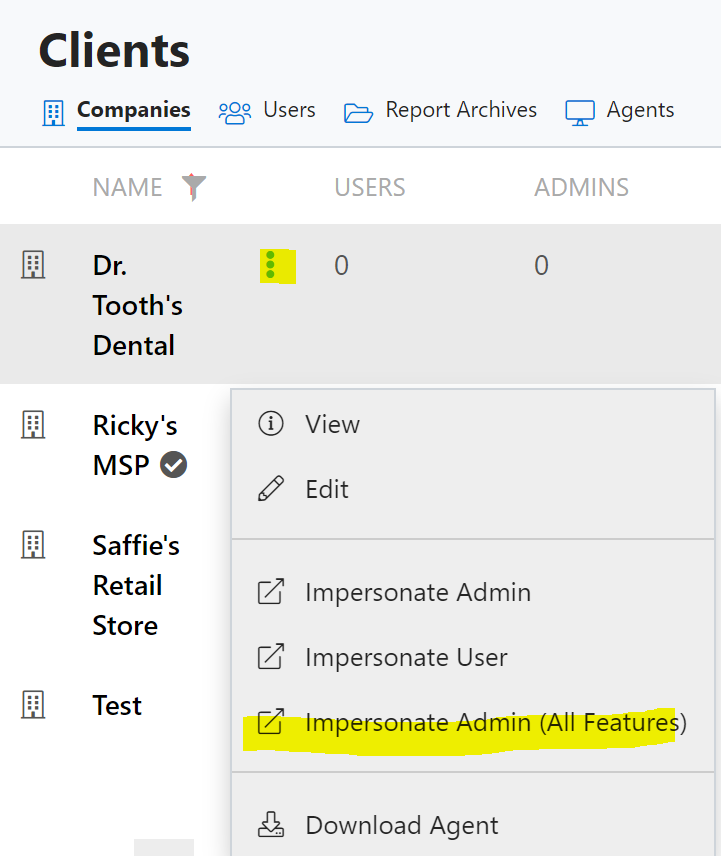The width and height of the screenshot is (721, 856).
Task: Click the Companies building icon
Action: pyautogui.click(x=53, y=112)
